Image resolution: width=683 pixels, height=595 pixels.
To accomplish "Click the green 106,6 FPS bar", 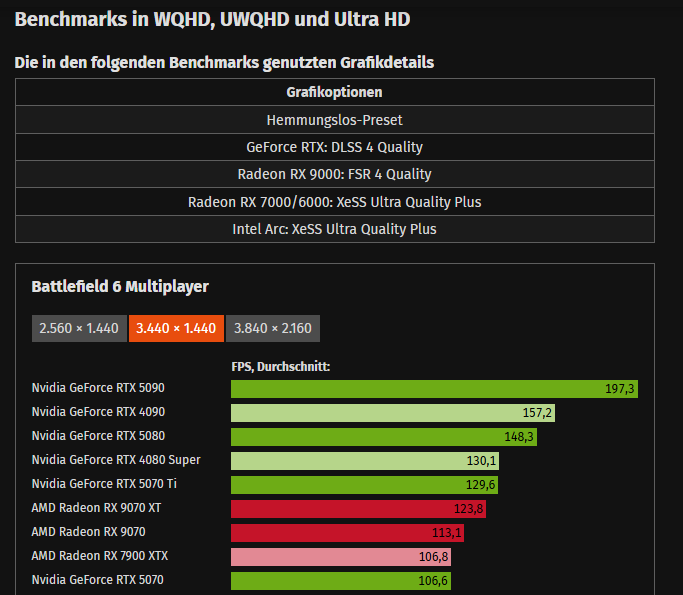I will click(x=341, y=581).
